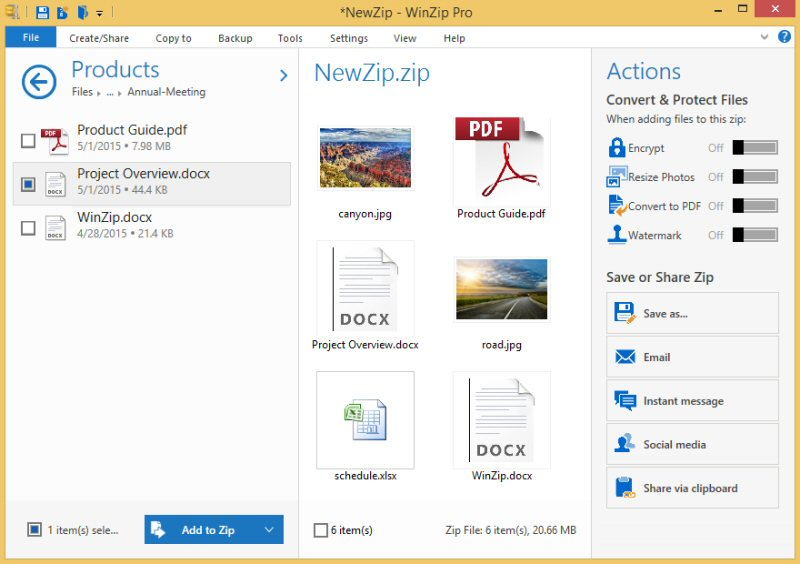Turn on the Encrypt toggle switch
The width and height of the screenshot is (800, 564).
click(x=755, y=148)
